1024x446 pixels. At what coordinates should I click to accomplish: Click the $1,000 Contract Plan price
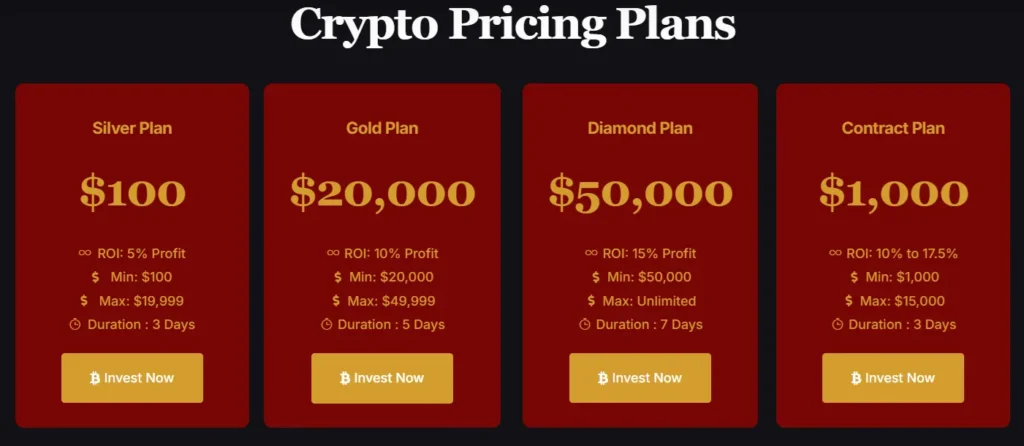coord(893,193)
